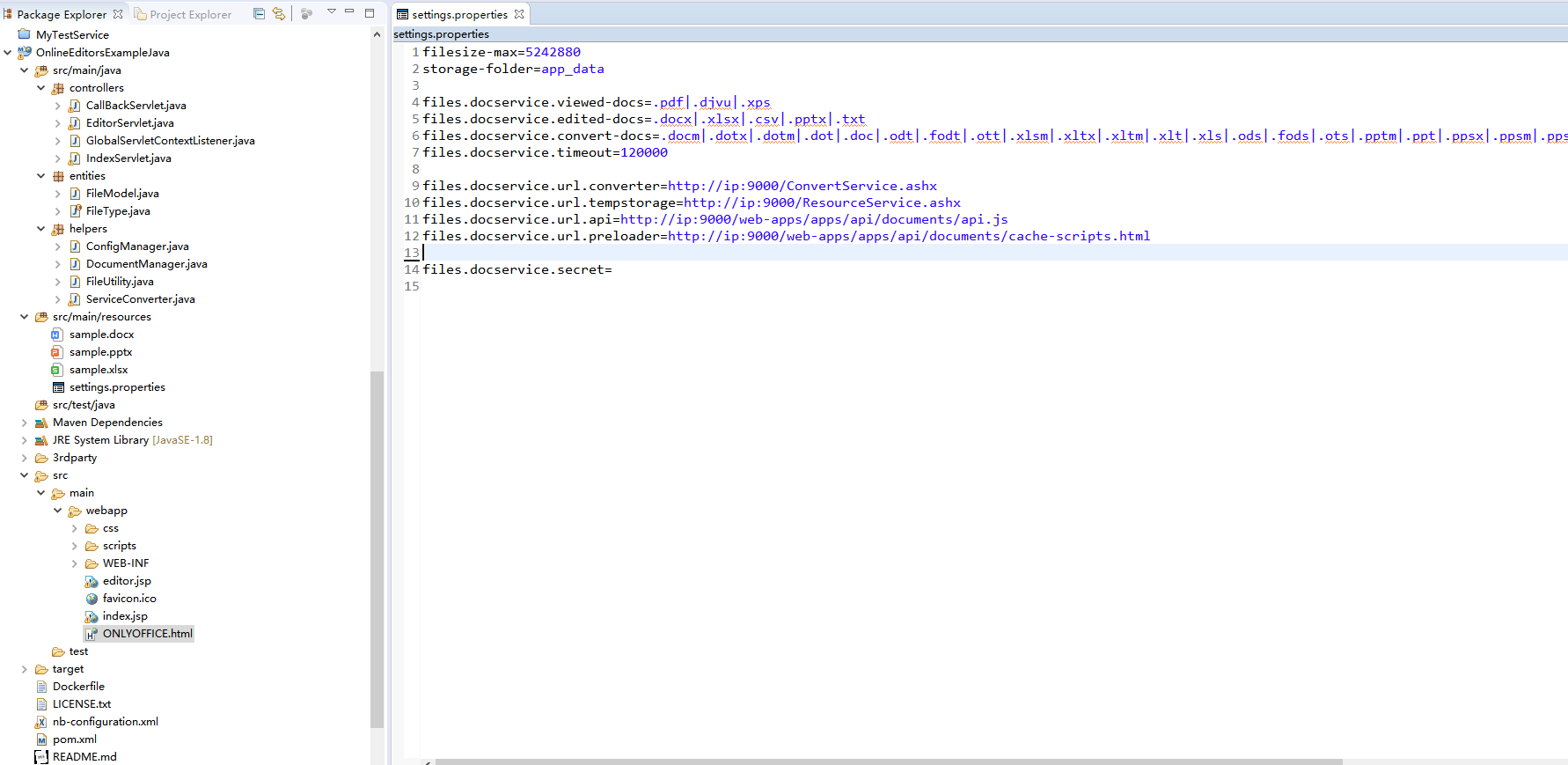Maximize the Package Explorer view
This screenshot has height=765, width=1568.
tap(370, 12)
